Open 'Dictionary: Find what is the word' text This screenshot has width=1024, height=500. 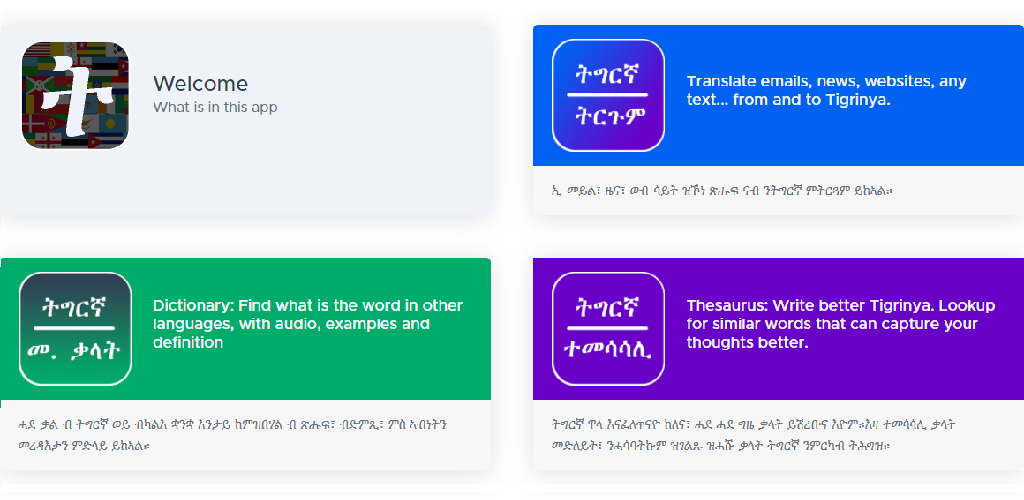coord(308,324)
